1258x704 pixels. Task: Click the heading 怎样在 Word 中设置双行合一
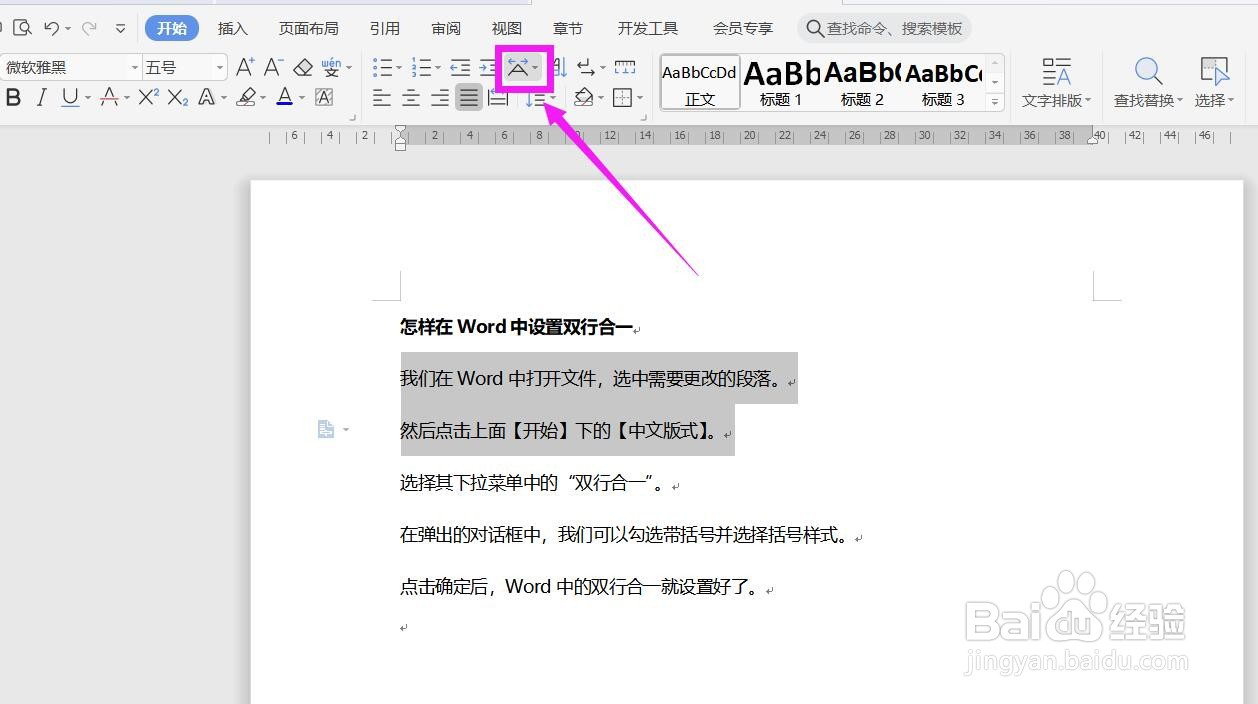pyautogui.click(x=516, y=326)
